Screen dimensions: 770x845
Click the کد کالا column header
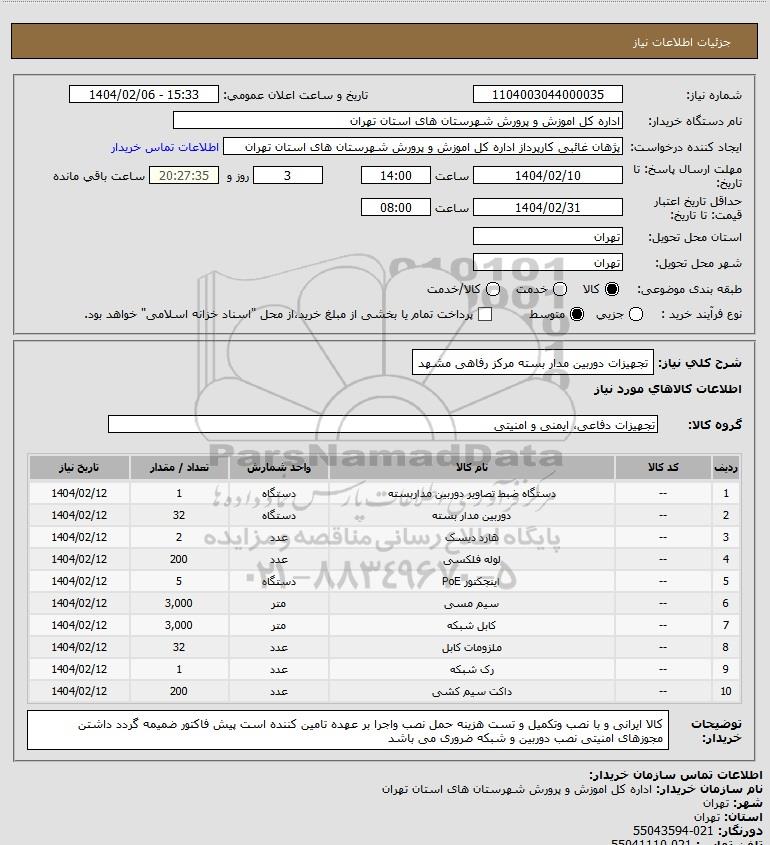[663, 467]
